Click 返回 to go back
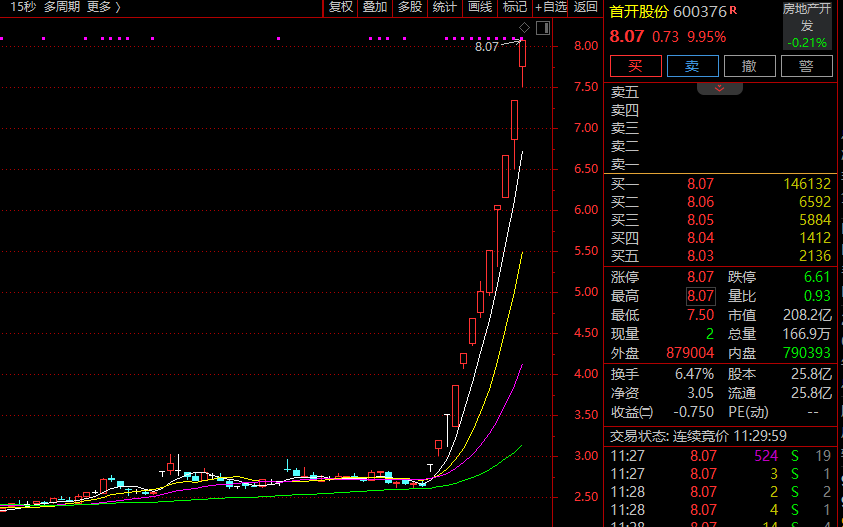843x527 pixels. point(585,8)
